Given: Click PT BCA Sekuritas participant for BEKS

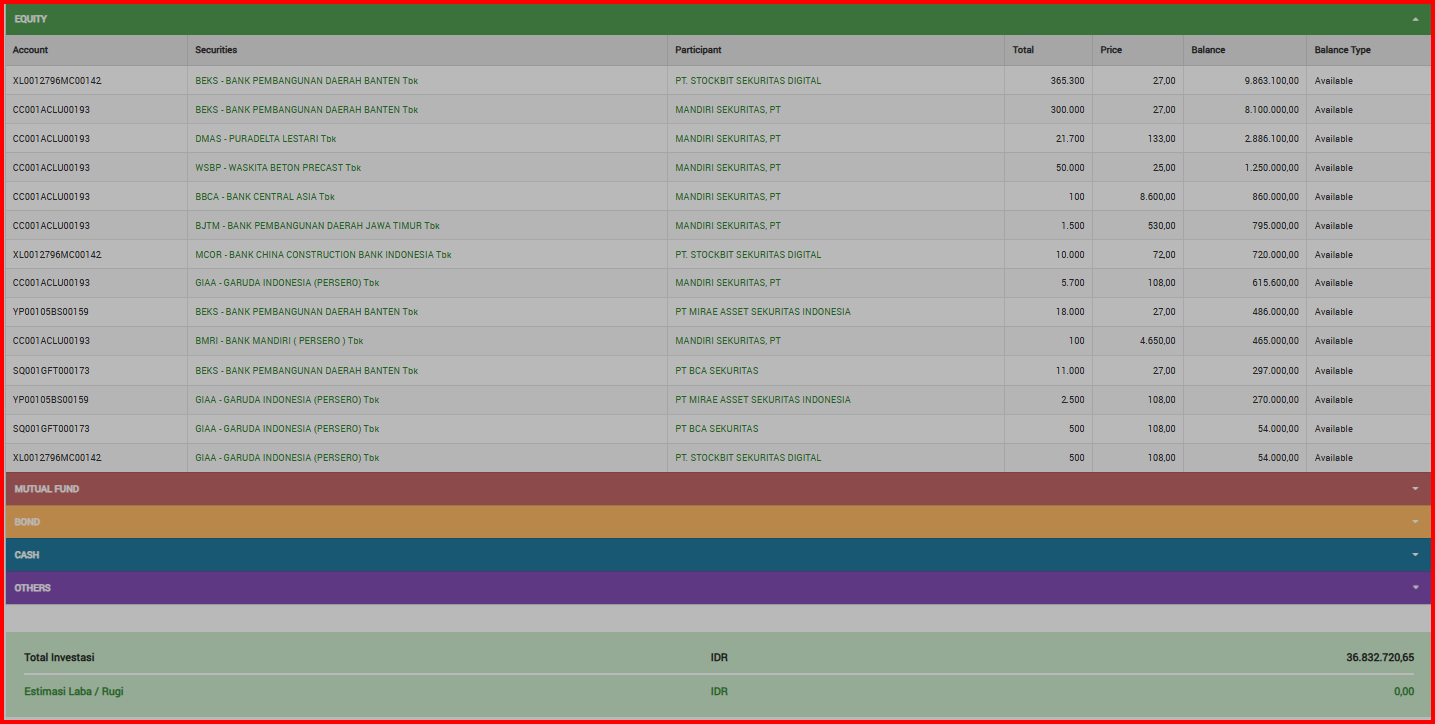Looking at the screenshot, I should pyautogui.click(x=716, y=371).
